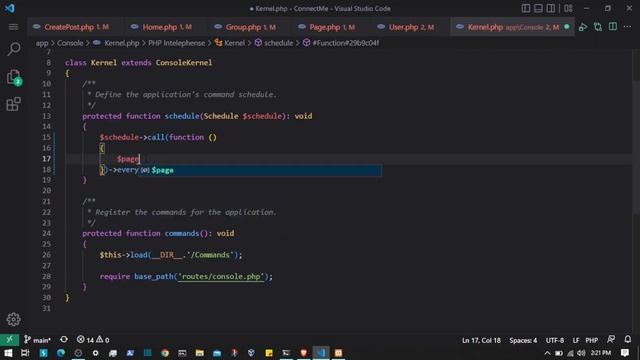The height and width of the screenshot is (360, 640).
Task: Open the Manage gear in activity bar
Action: (13, 319)
